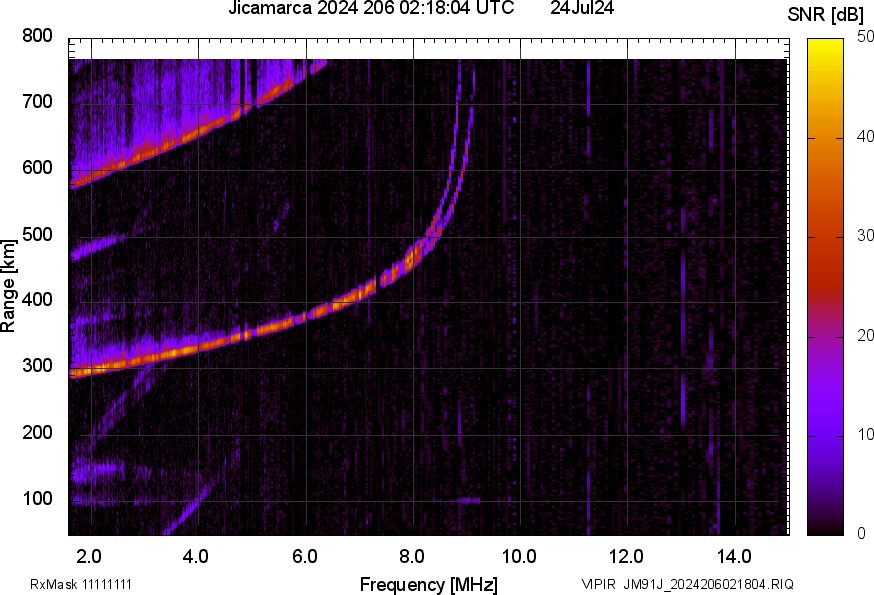The width and height of the screenshot is (874, 595).
Task: Click the frequency tick label '12.0'
Action: [x=627, y=557]
